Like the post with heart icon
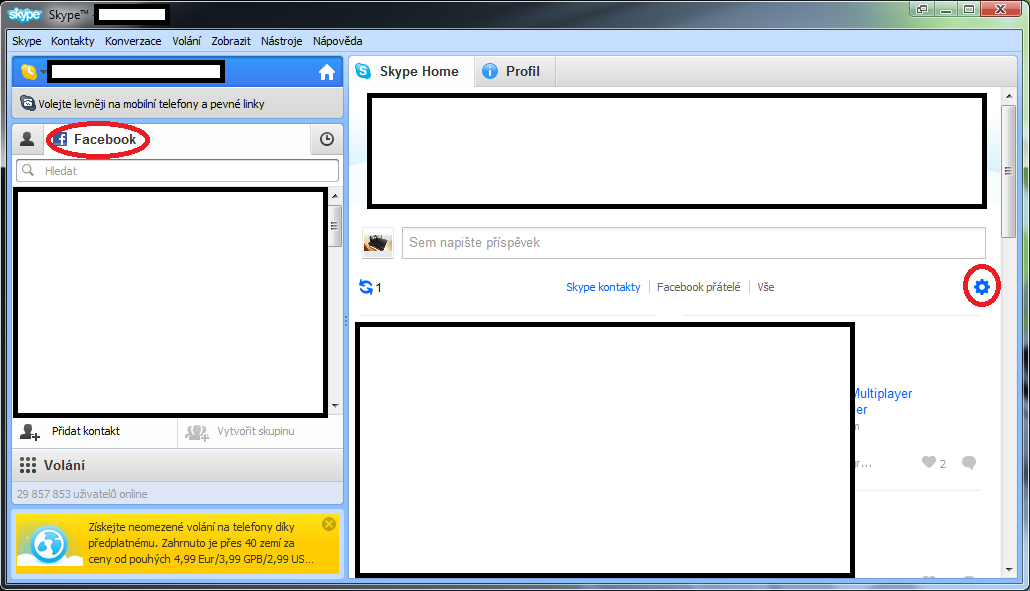The height and width of the screenshot is (591, 1030). 928,462
